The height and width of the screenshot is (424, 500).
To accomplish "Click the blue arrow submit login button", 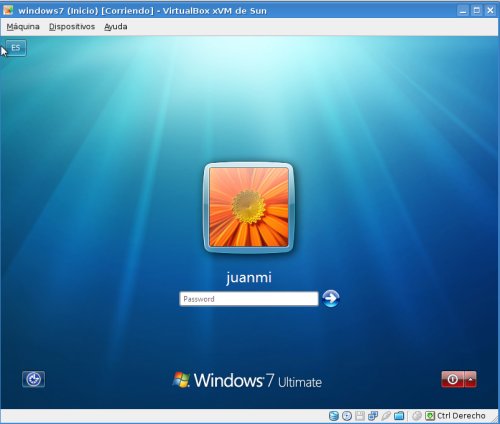I will pos(331,298).
